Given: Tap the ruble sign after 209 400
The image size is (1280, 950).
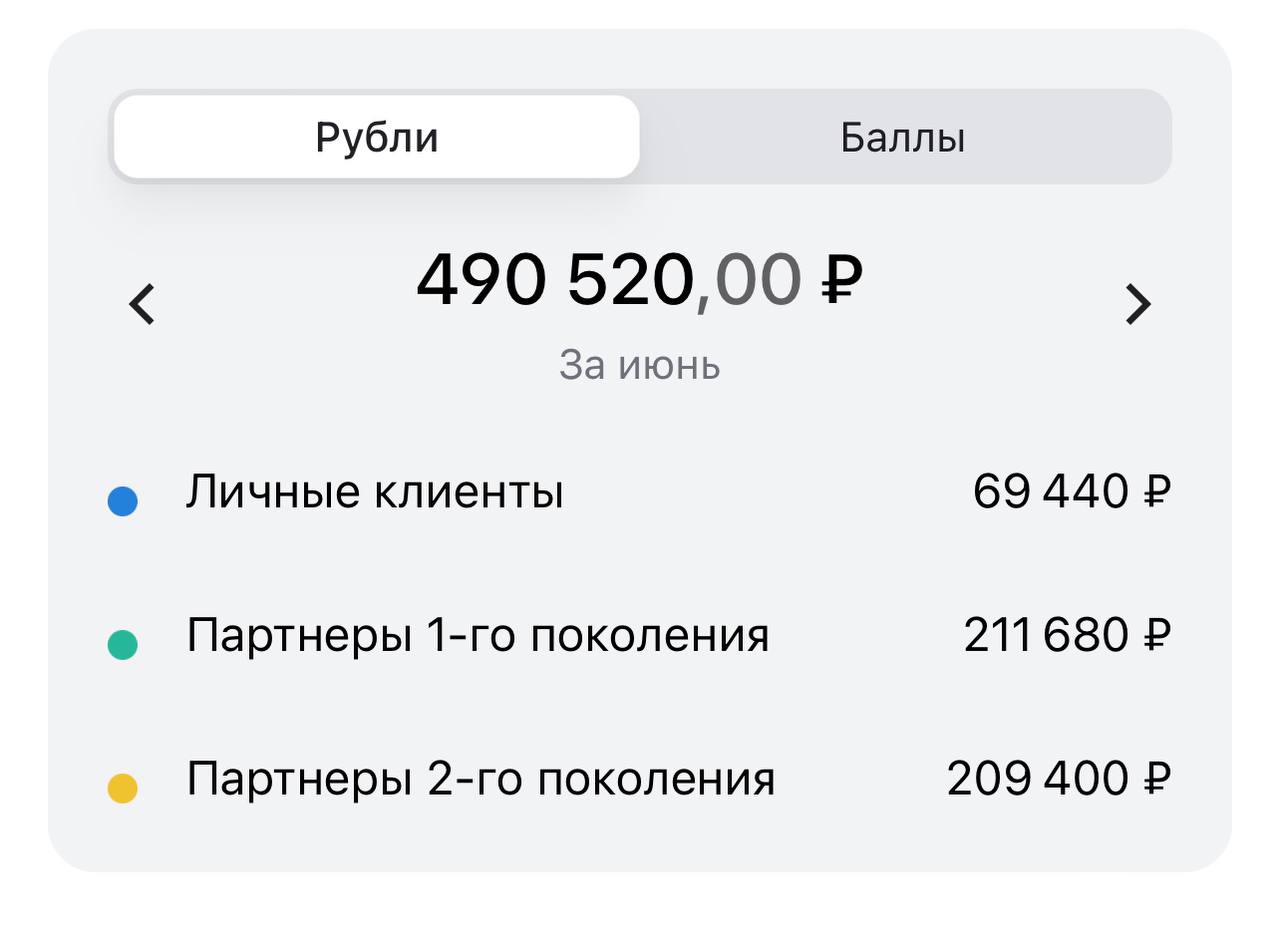Looking at the screenshot, I should point(1156,778).
